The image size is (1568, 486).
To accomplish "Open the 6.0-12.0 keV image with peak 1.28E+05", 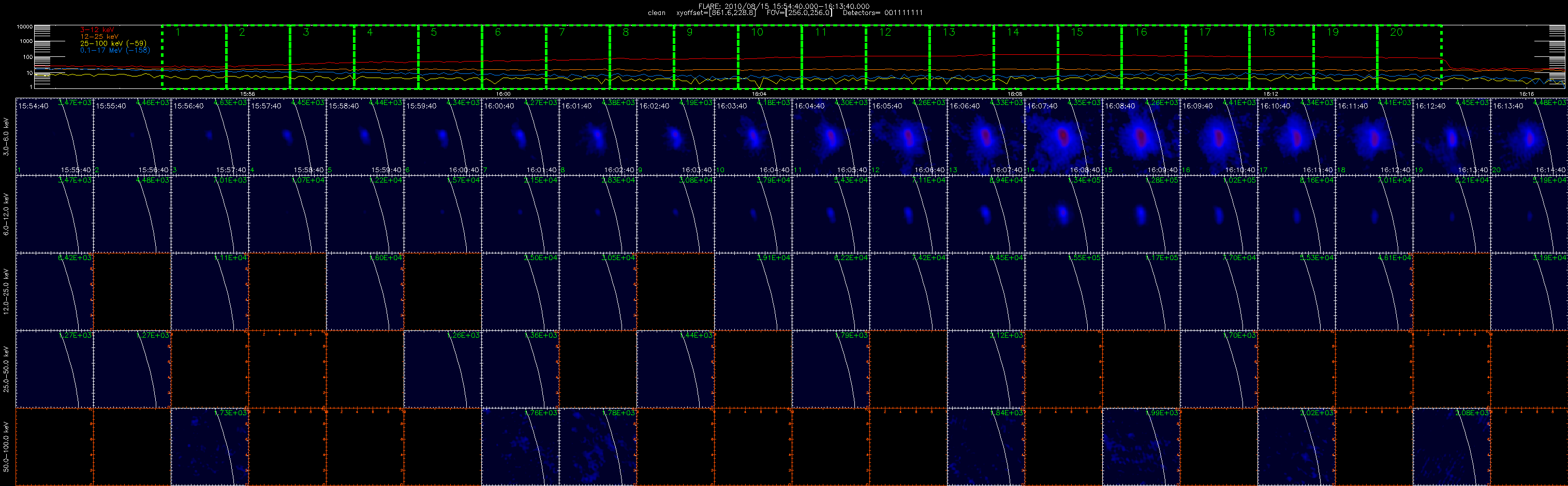I will click(1141, 214).
